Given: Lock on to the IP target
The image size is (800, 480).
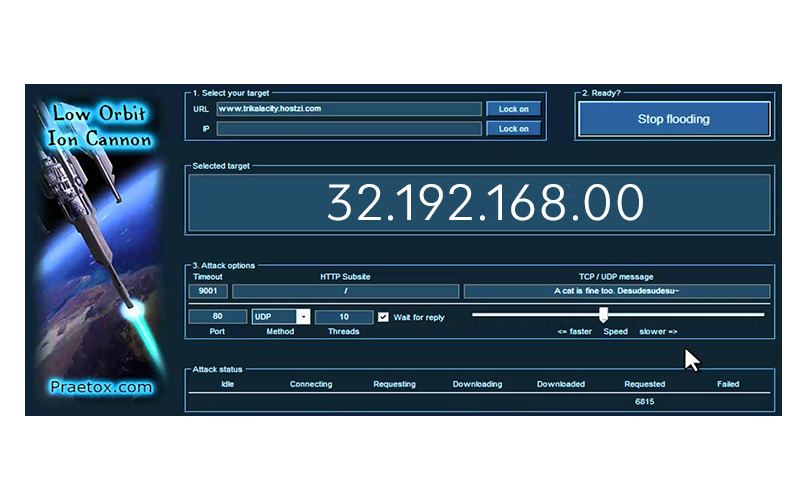Looking at the screenshot, I should 513,129.
